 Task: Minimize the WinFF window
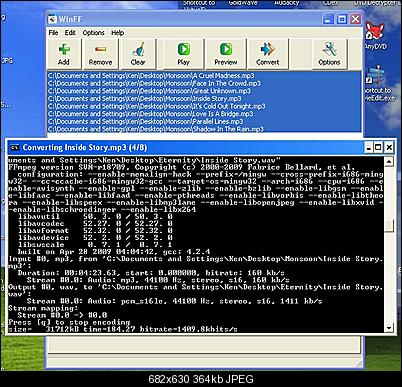click(328, 19)
